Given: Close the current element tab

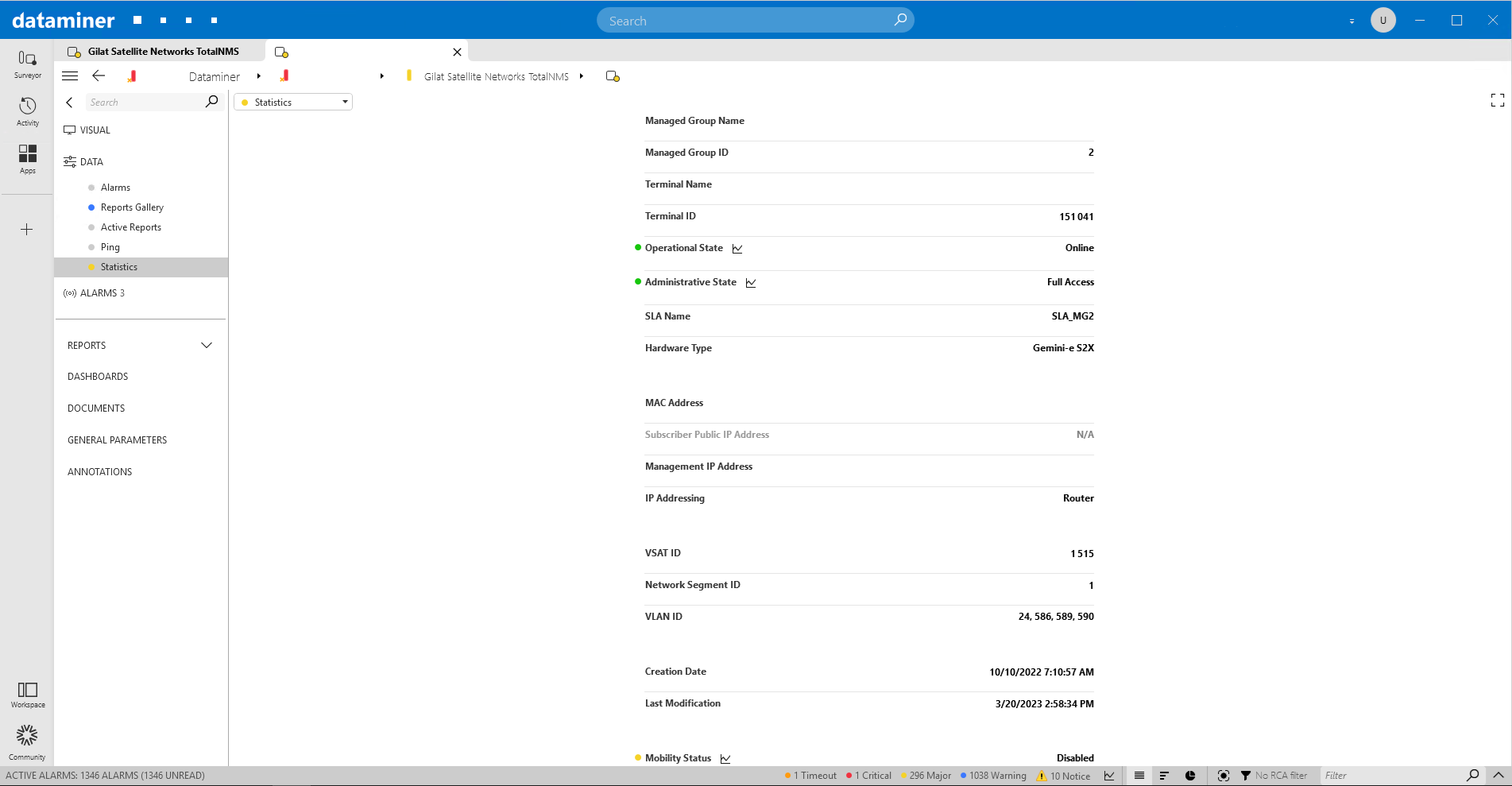Looking at the screenshot, I should [457, 52].
